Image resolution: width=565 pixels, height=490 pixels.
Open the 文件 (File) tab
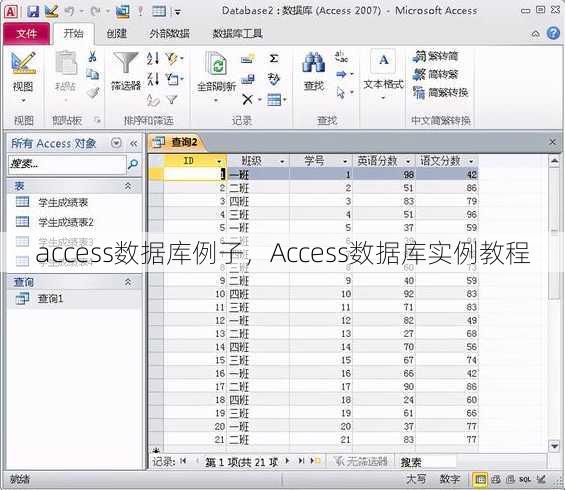(x=26, y=34)
